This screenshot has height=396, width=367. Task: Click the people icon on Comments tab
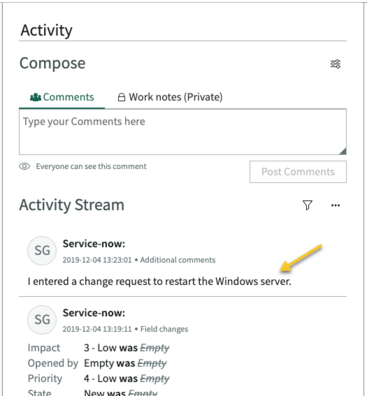point(36,97)
